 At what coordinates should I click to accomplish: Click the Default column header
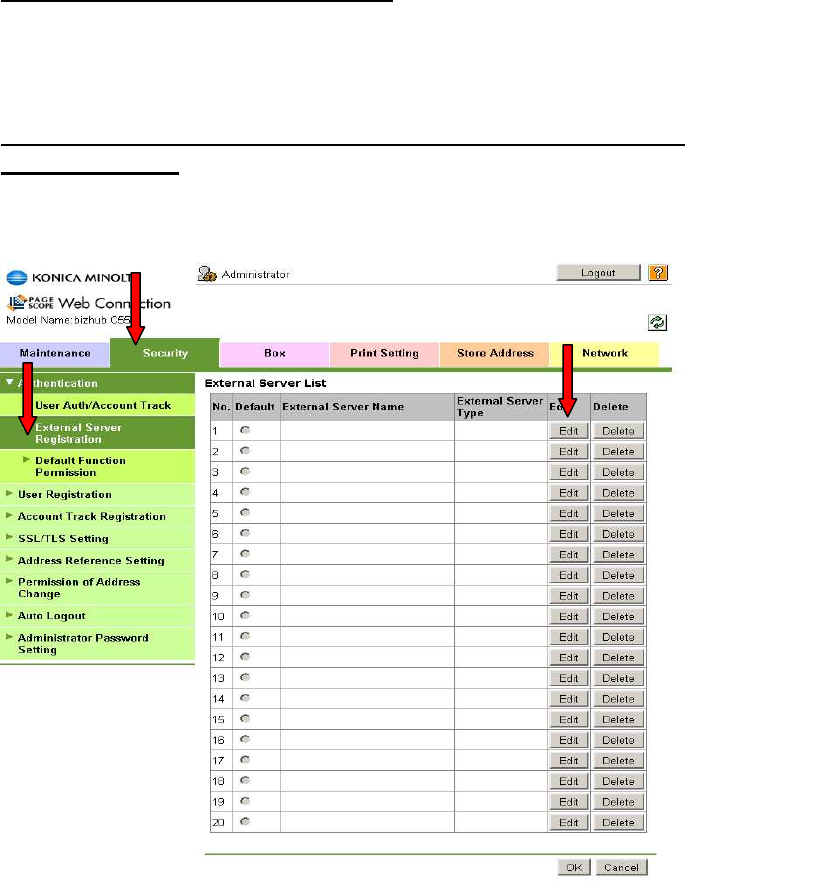(255, 407)
